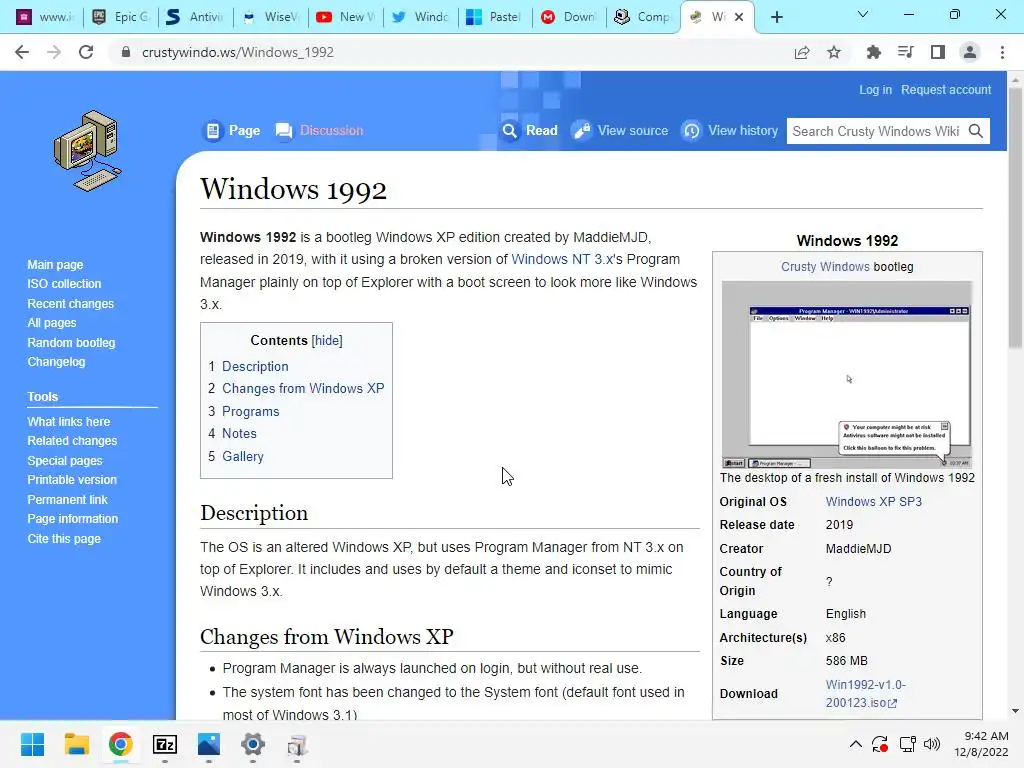Click the external link icon beside the ISO download
Image resolution: width=1024 pixels, height=768 pixels.
pos(893,703)
